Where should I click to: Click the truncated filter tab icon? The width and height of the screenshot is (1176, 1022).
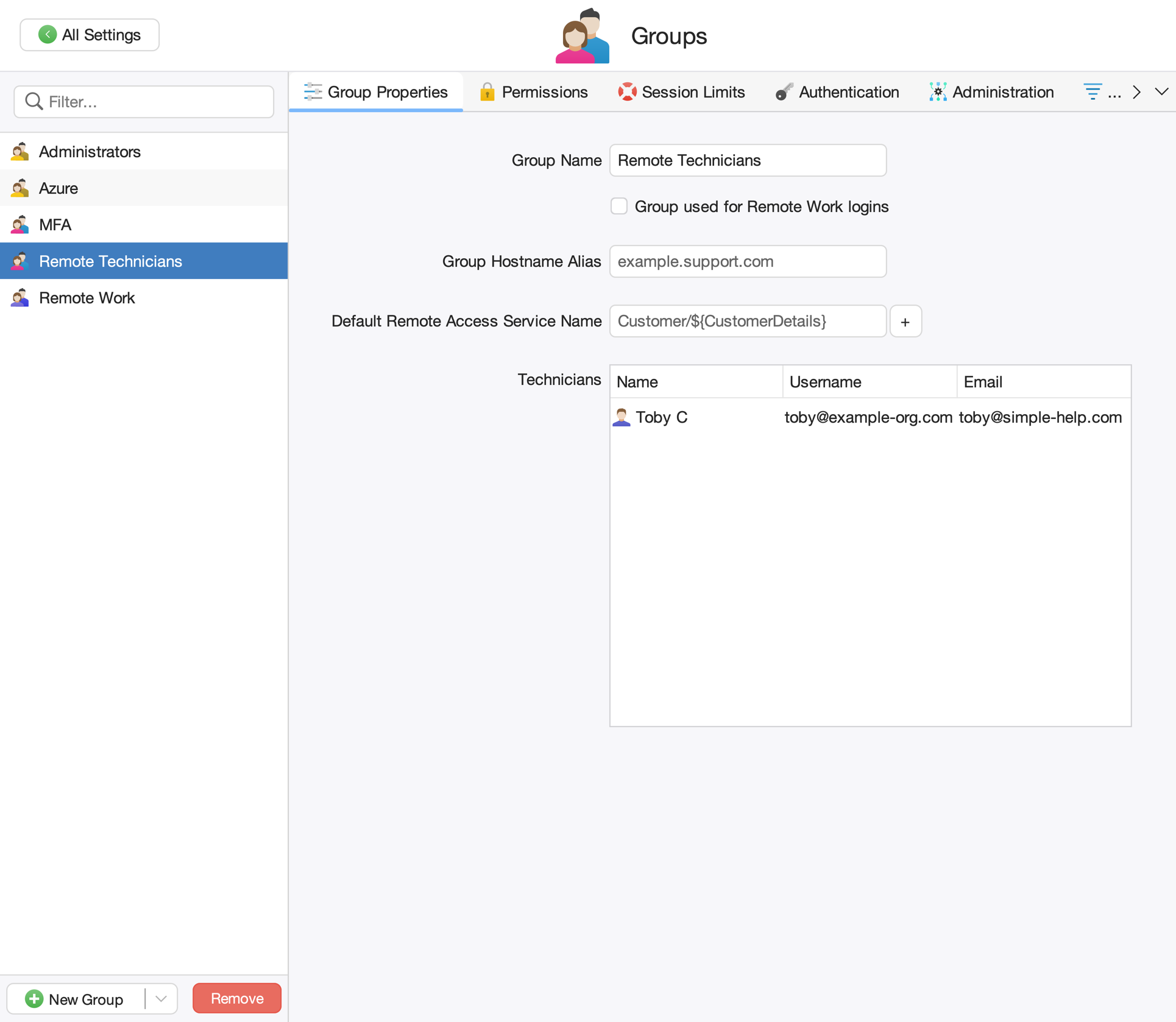tap(1093, 92)
